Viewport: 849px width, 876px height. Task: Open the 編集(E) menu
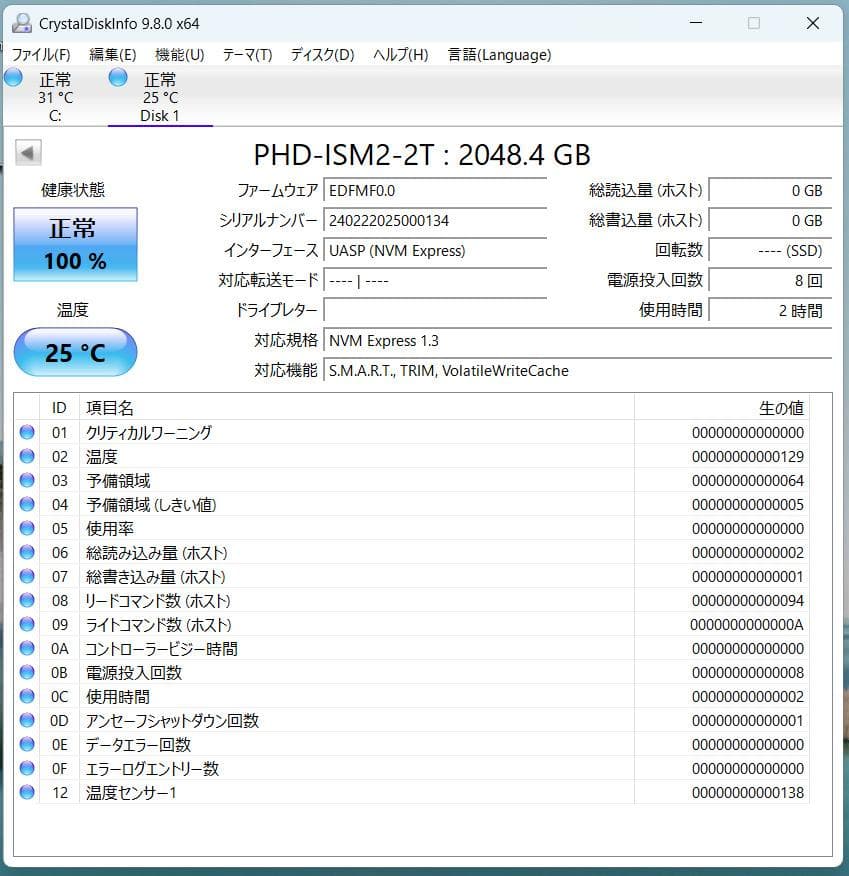tap(113, 55)
